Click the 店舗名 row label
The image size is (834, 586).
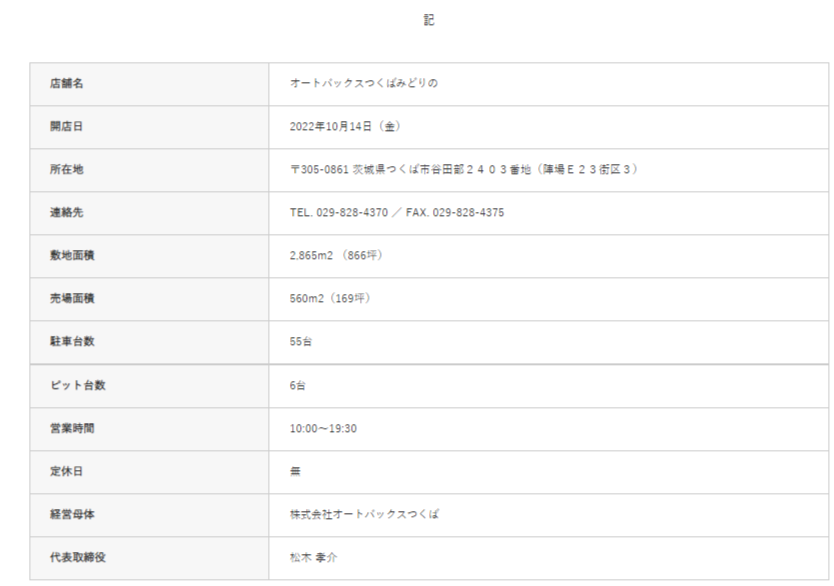[66, 84]
